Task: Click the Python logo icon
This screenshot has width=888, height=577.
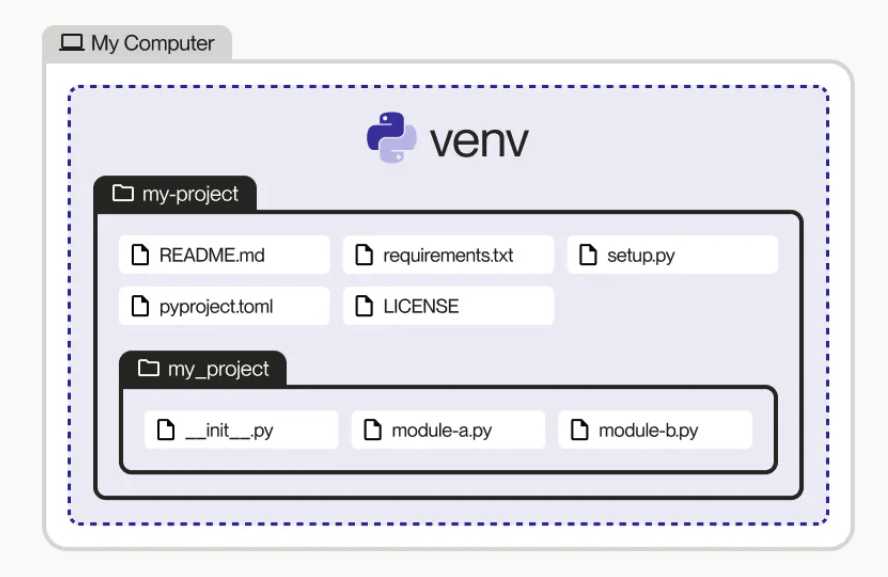Action: click(x=391, y=138)
